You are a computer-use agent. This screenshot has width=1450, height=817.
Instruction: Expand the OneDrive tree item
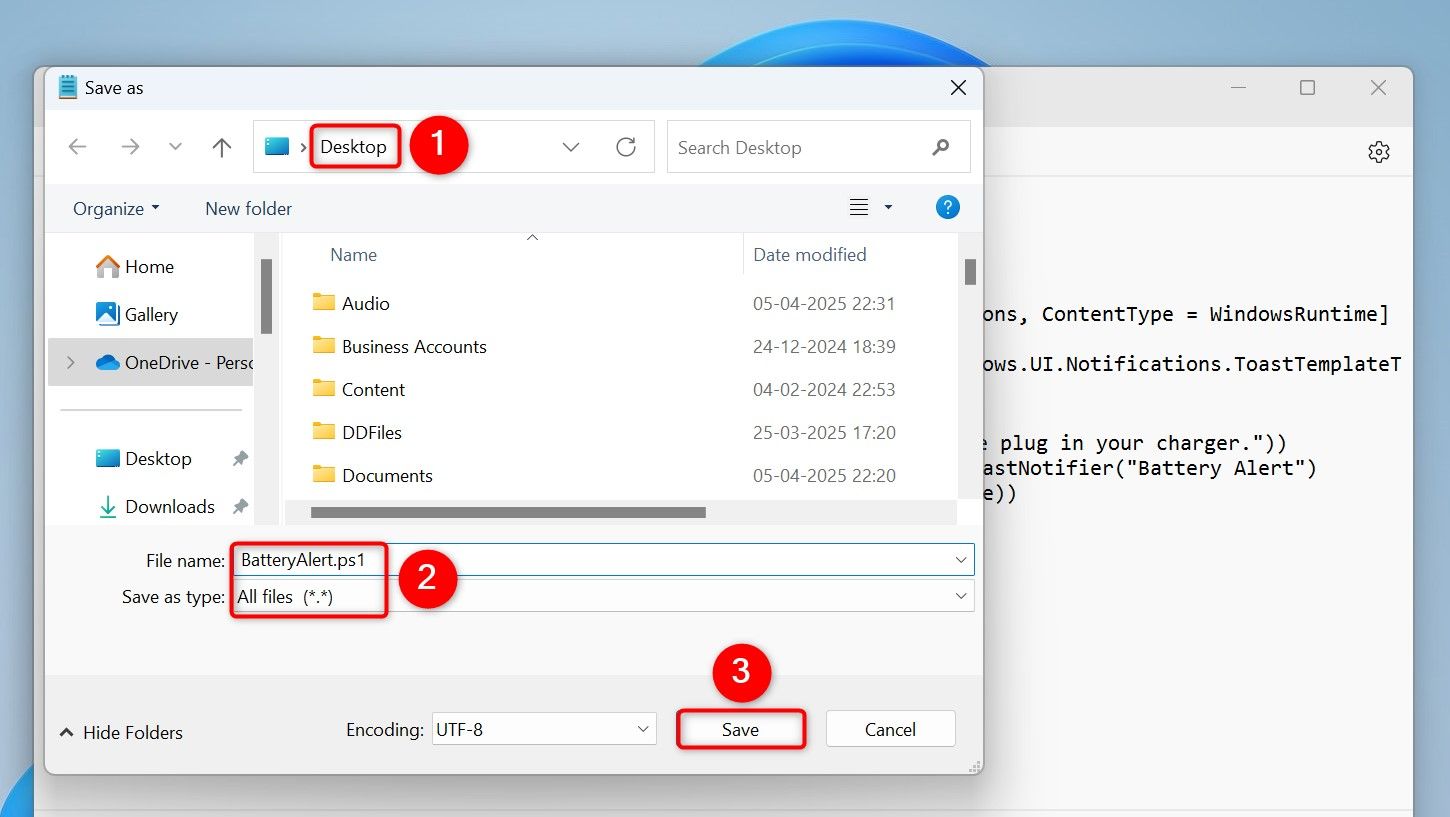71,363
